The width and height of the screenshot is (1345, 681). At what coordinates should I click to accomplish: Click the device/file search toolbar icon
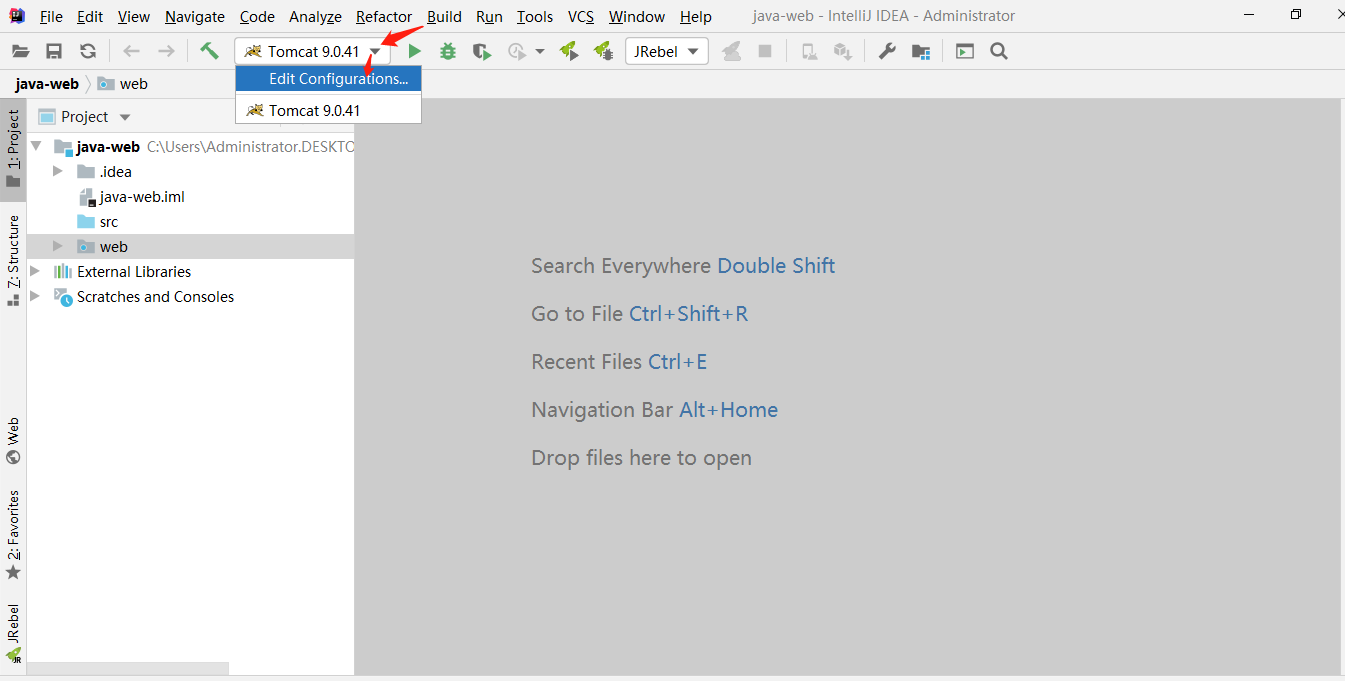click(x=809, y=51)
